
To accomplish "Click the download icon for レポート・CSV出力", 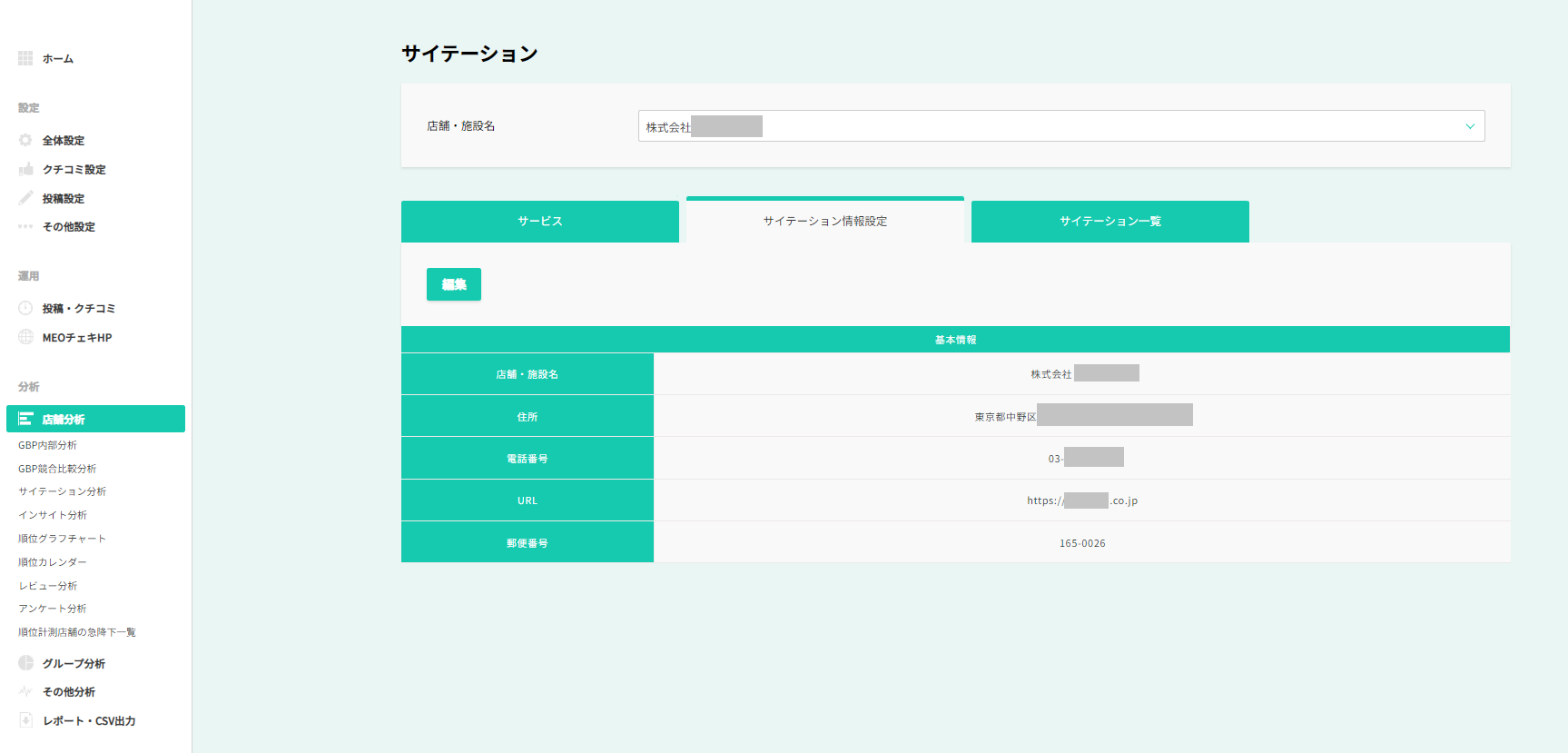I will click(25, 720).
